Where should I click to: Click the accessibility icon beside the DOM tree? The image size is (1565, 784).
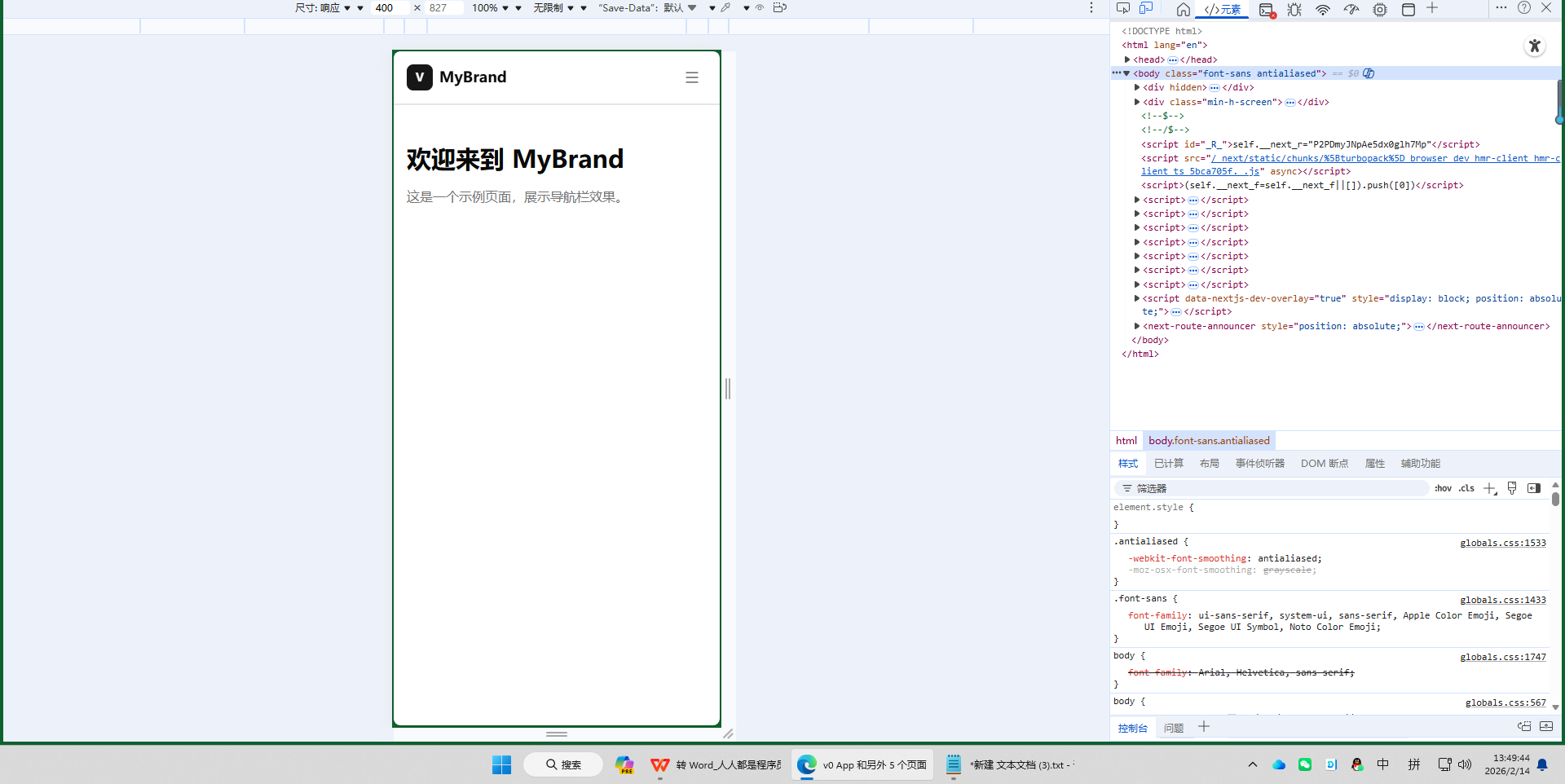tap(1535, 46)
